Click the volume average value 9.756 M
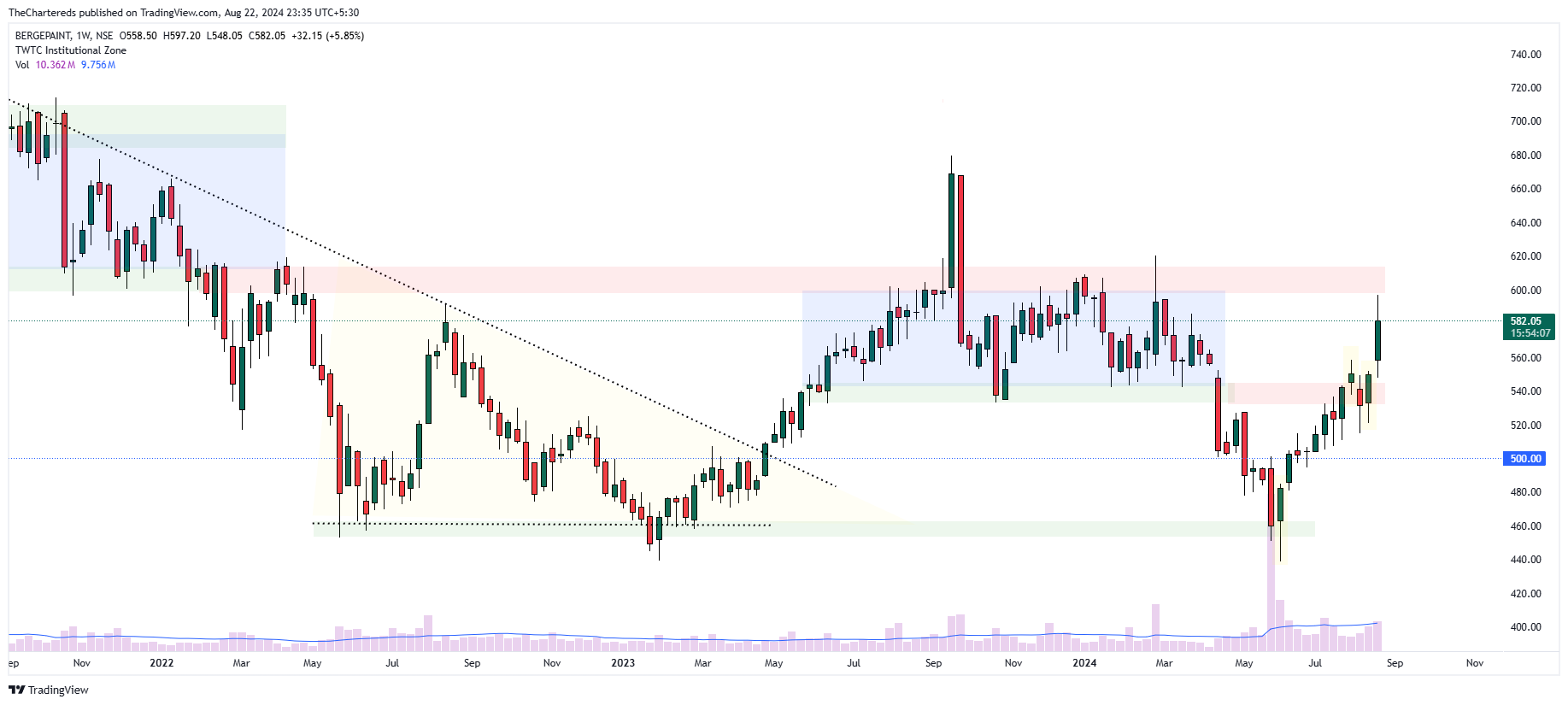1568x705 pixels. point(98,65)
